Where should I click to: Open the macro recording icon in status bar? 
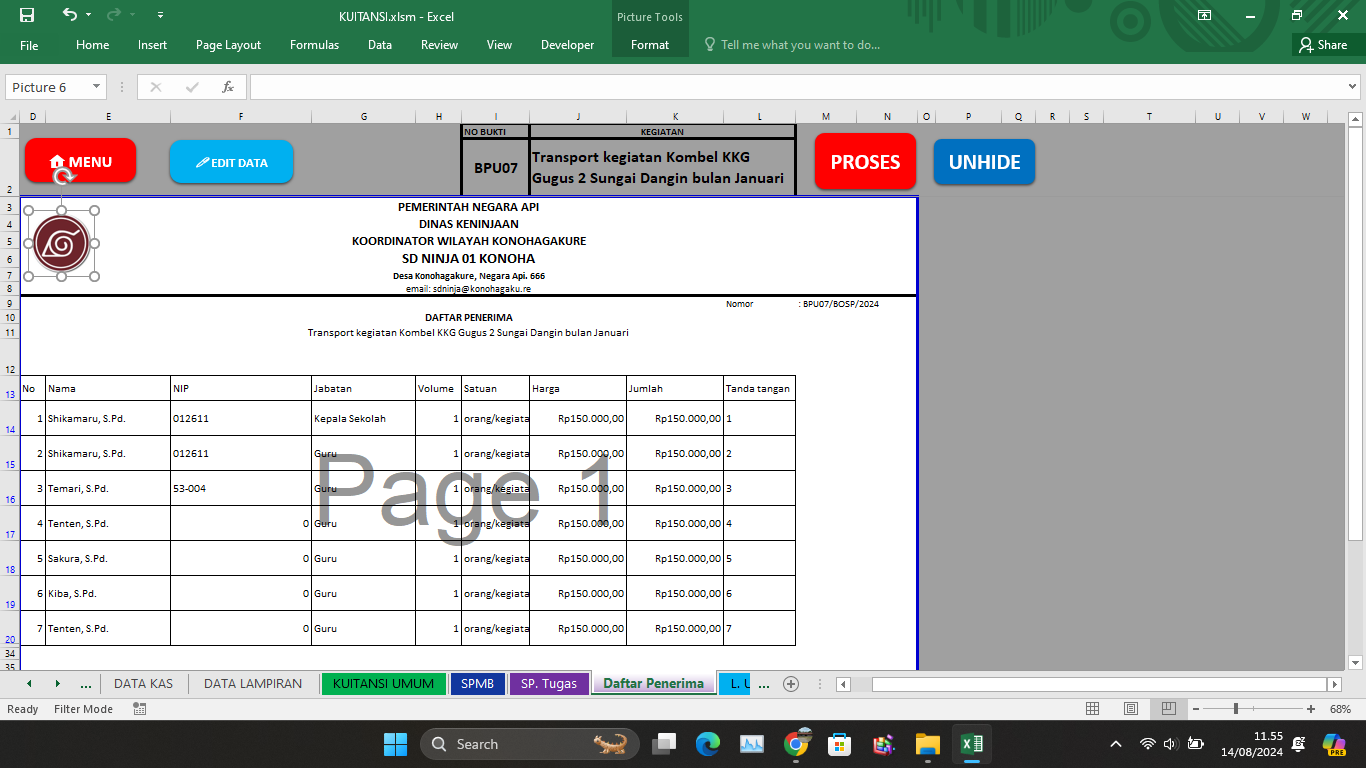pyautogui.click(x=139, y=709)
